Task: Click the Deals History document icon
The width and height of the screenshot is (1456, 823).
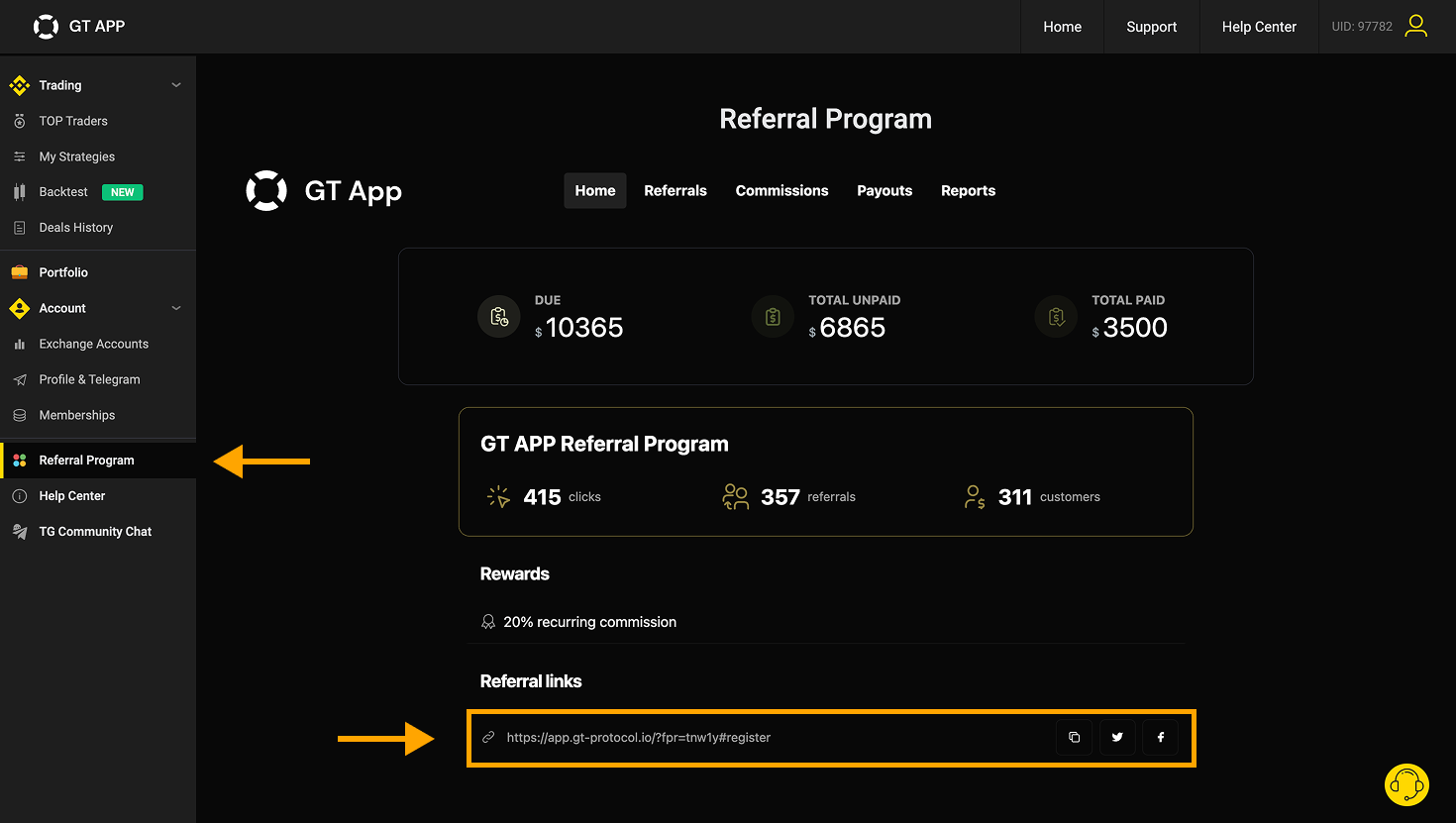Action: (x=19, y=228)
